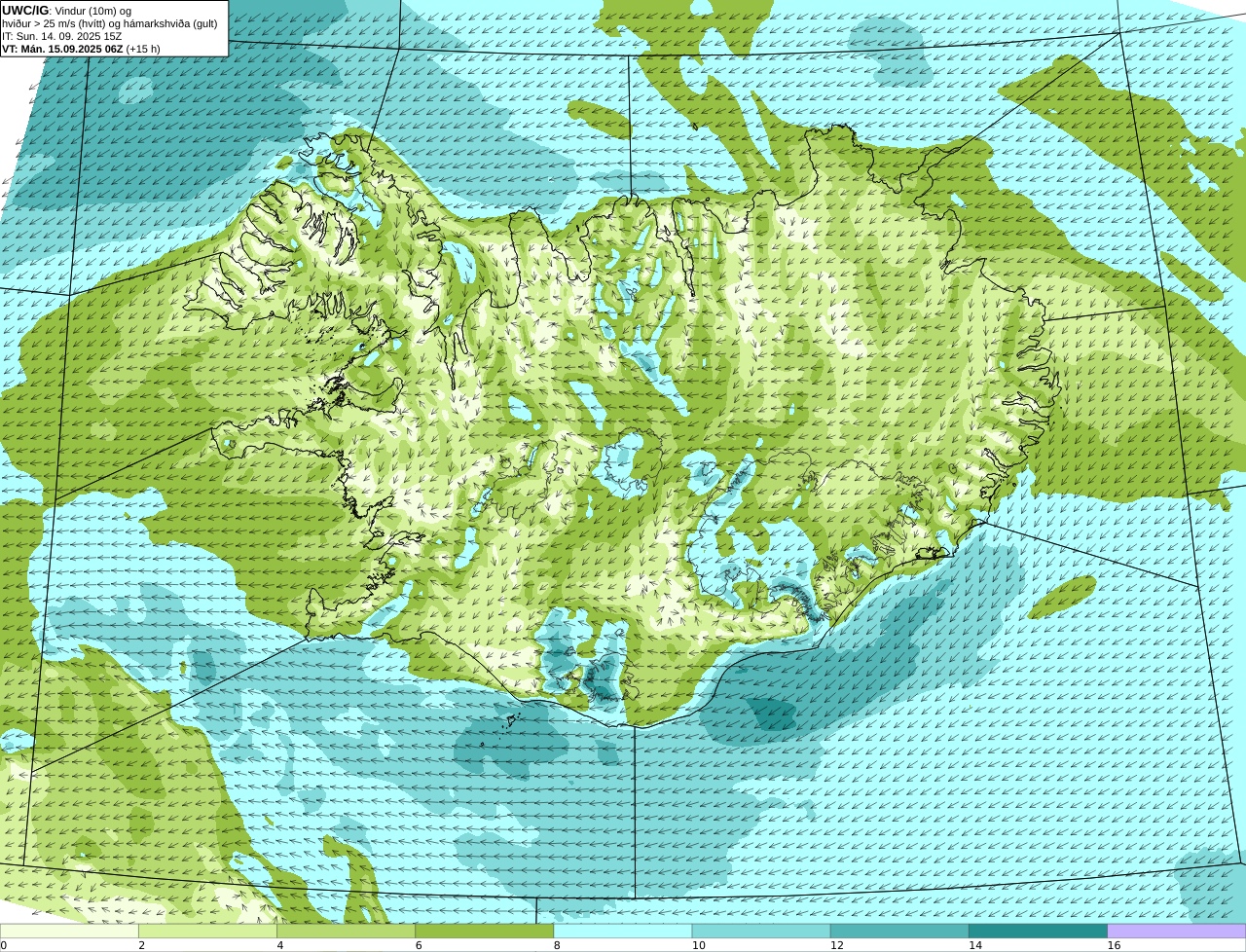1246x952 pixels.
Task: Click the purple legend swatch above 16 m/s
Action: point(1177,931)
